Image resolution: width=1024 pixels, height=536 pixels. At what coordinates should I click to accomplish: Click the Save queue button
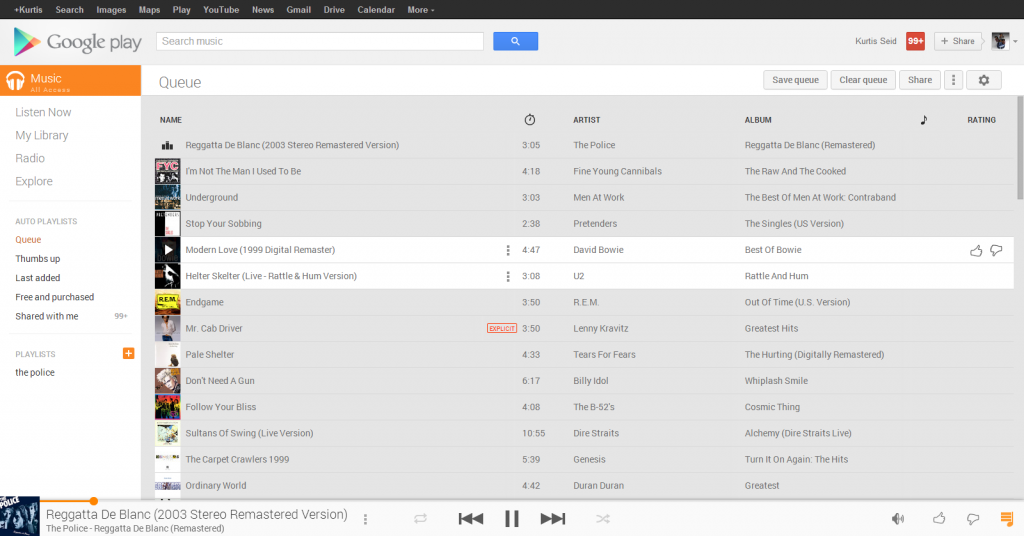click(795, 80)
